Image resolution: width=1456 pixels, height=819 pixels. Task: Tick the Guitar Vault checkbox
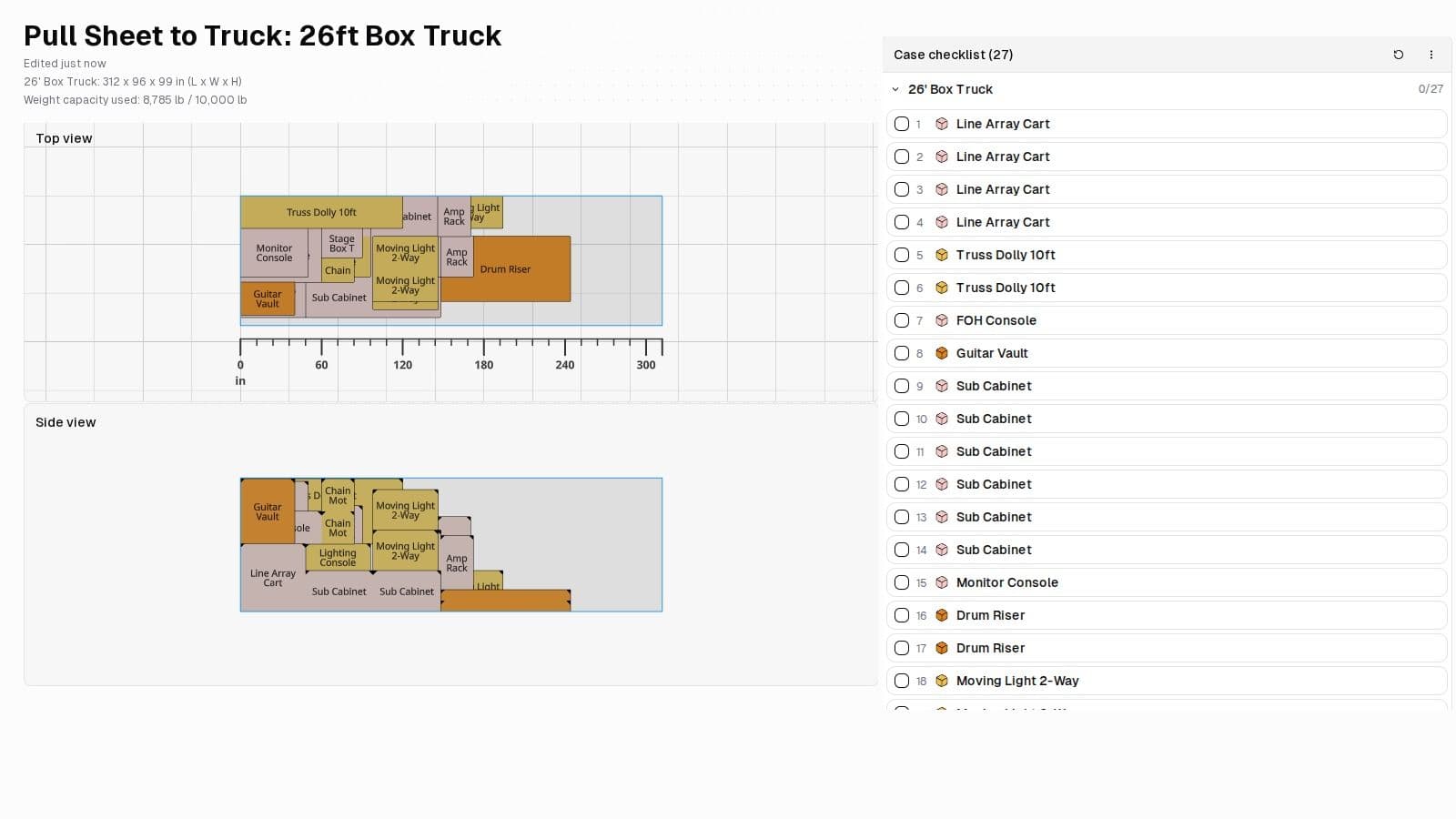click(902, 353)
